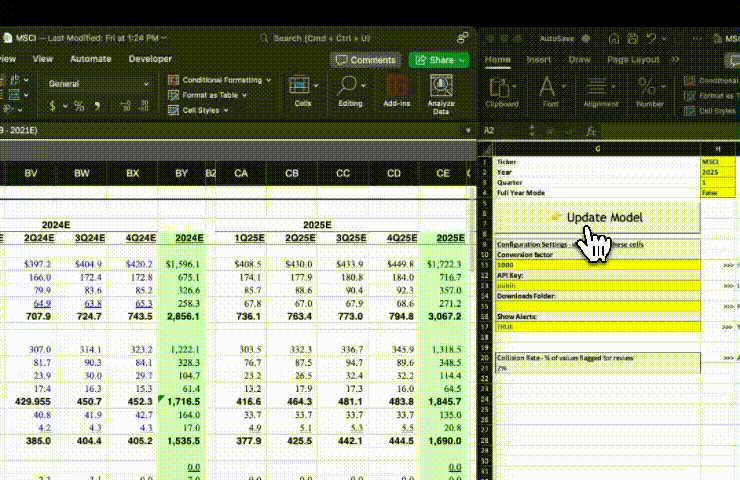The height and width of the screenshot is (480, 740).
Task: Click document title MSCI dropdown arrow
Action: [163, 38]
